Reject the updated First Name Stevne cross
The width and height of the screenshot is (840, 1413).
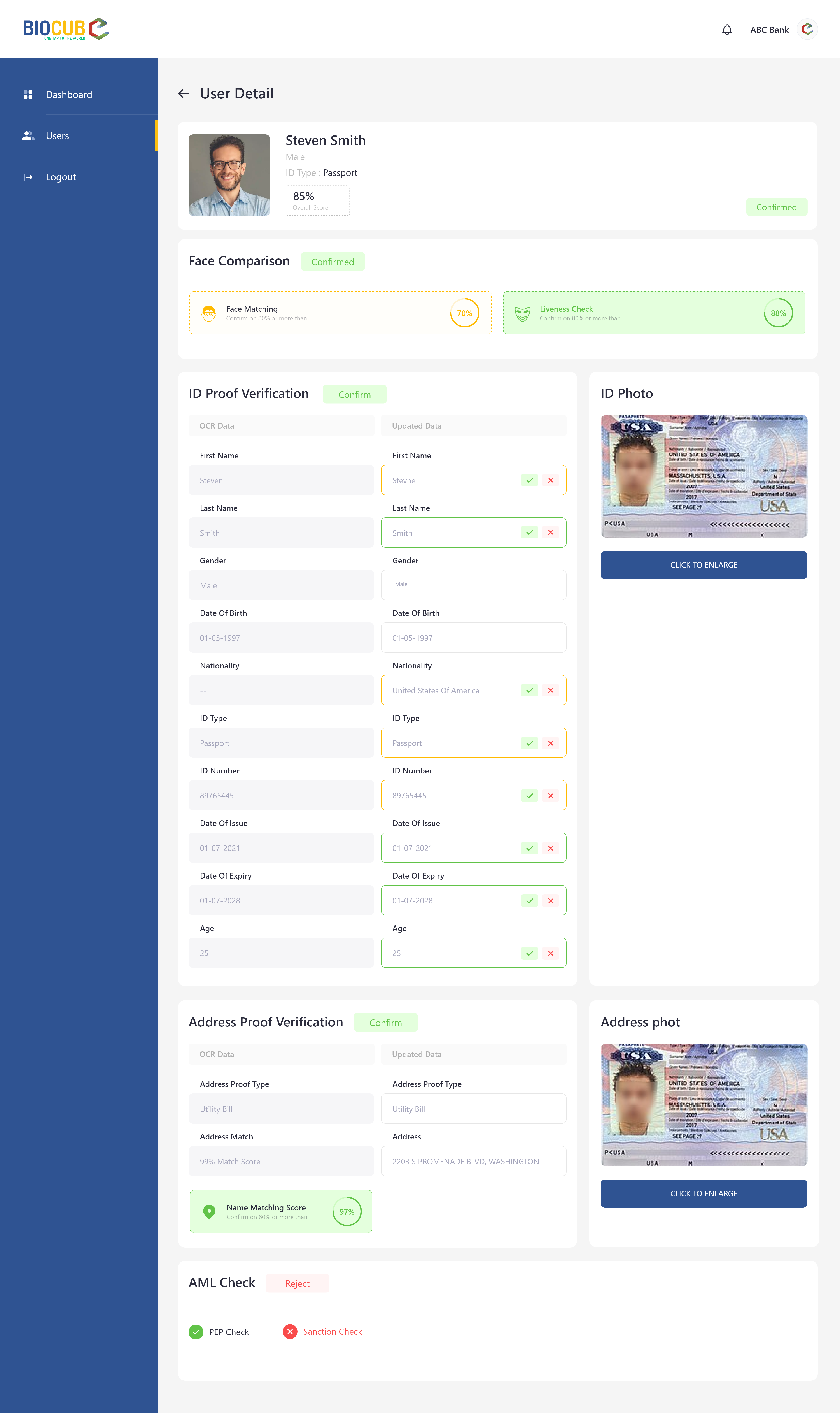coord(551,480)
